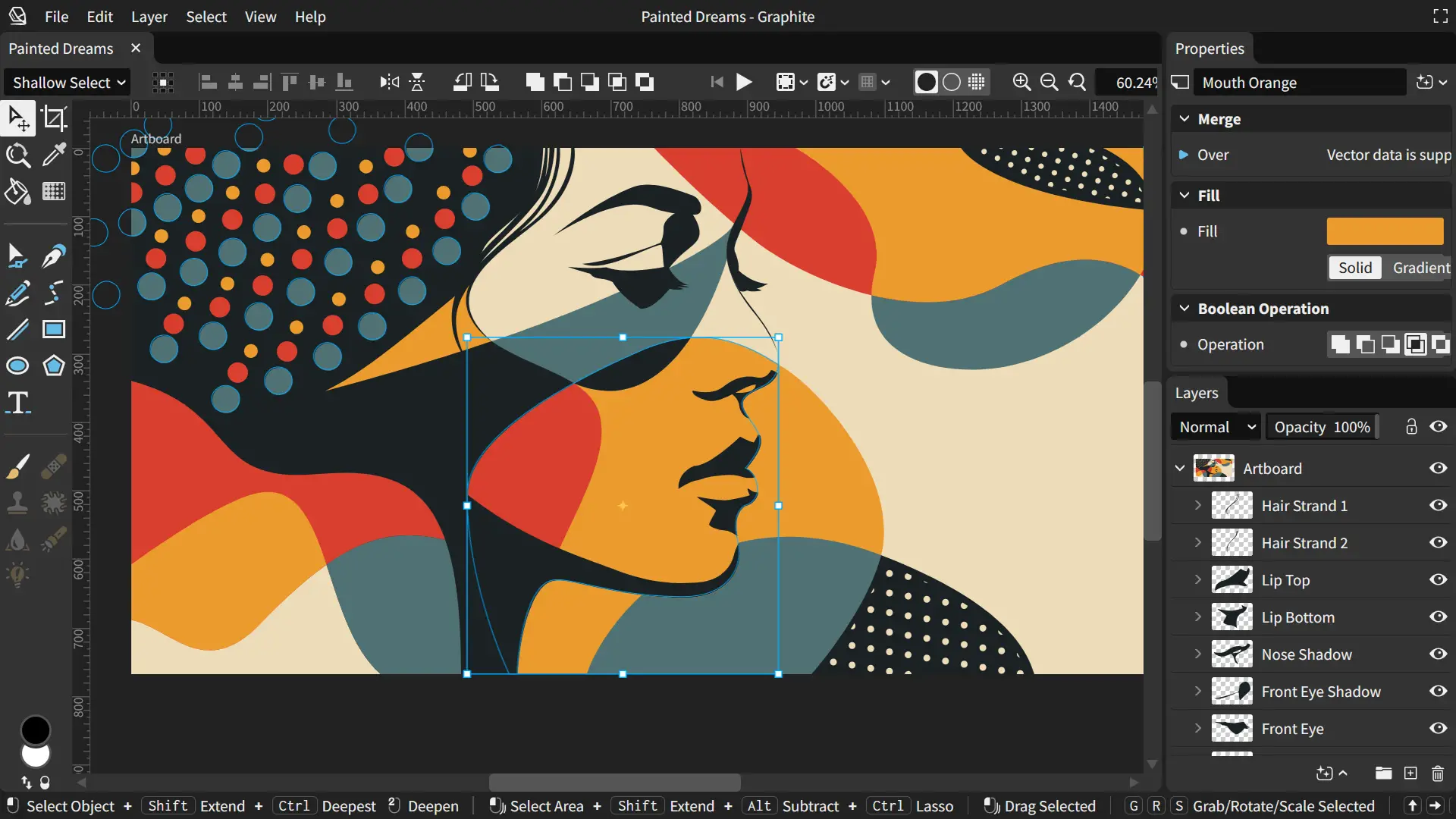Toggle the layer lock icon
The image size is (1456, 819).
click(x=1411, y=426)
